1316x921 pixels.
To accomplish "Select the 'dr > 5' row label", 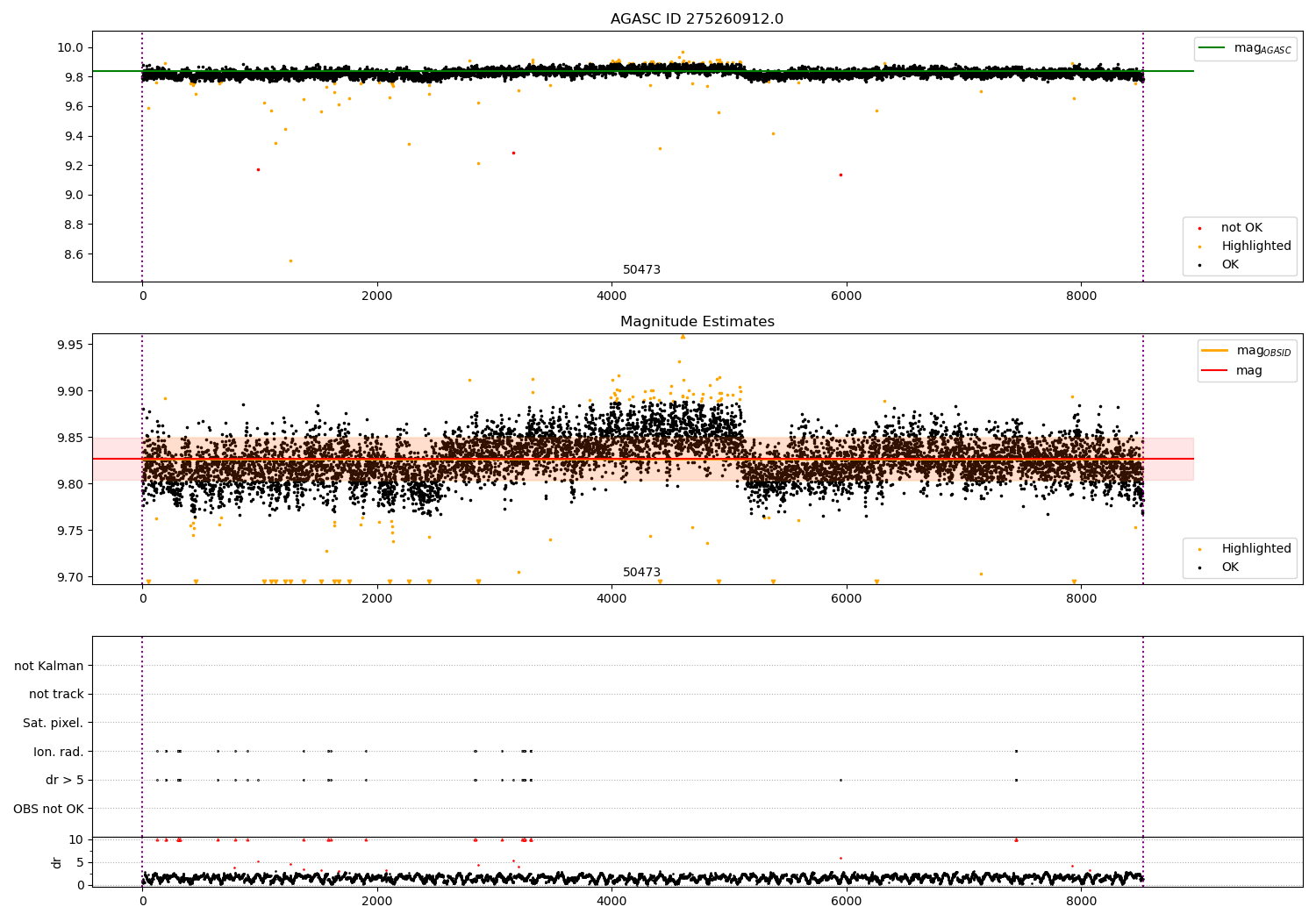I will pos(65,781).
